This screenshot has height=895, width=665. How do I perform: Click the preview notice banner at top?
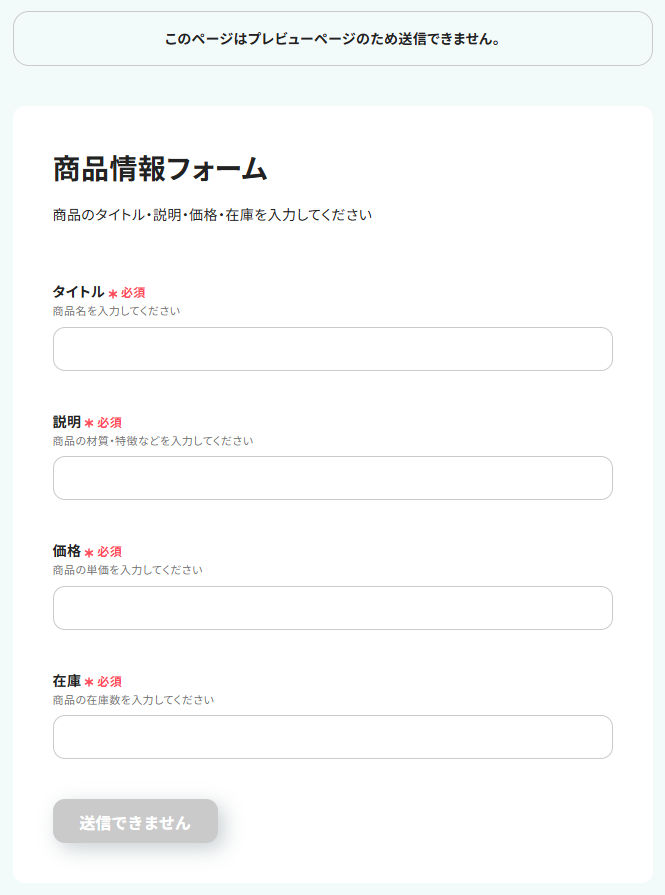[332, 39]
